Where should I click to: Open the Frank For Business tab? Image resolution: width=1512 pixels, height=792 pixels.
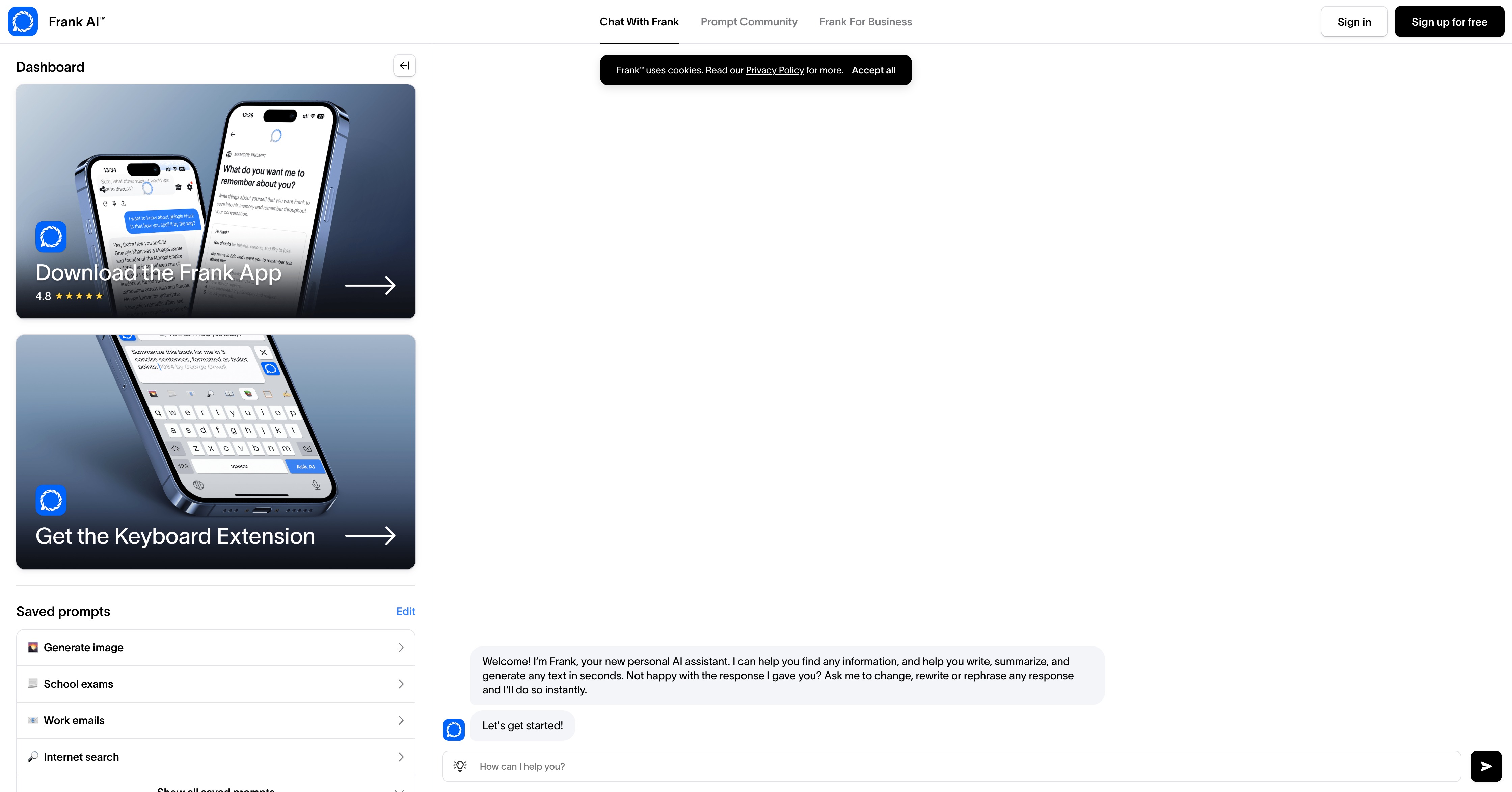865,22
